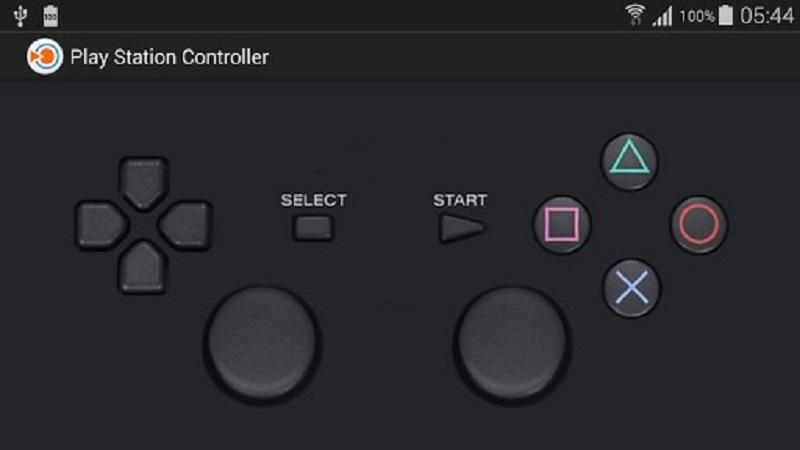Tap the blue cross button
Image resolution: width=800 pixels, height=450 pixels.
pos(632,288)
